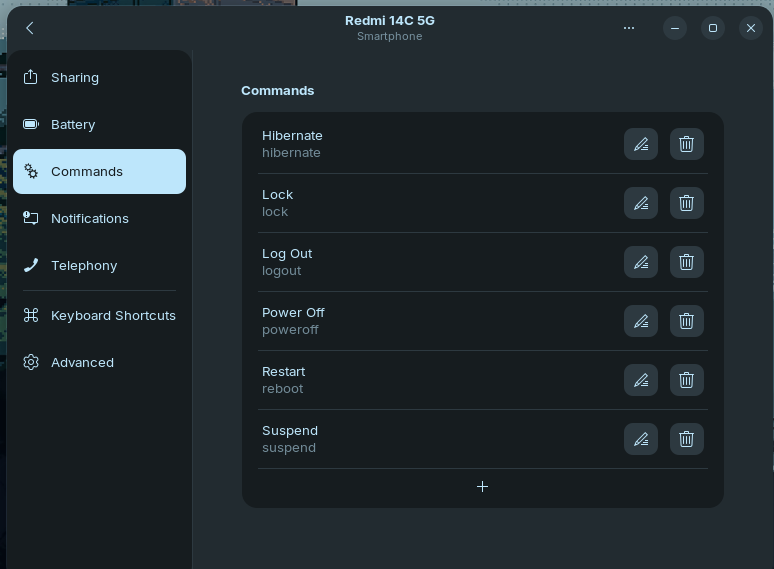Delete the Hibernate command
The image size is (774, 569).
click(x=686, y=144)
